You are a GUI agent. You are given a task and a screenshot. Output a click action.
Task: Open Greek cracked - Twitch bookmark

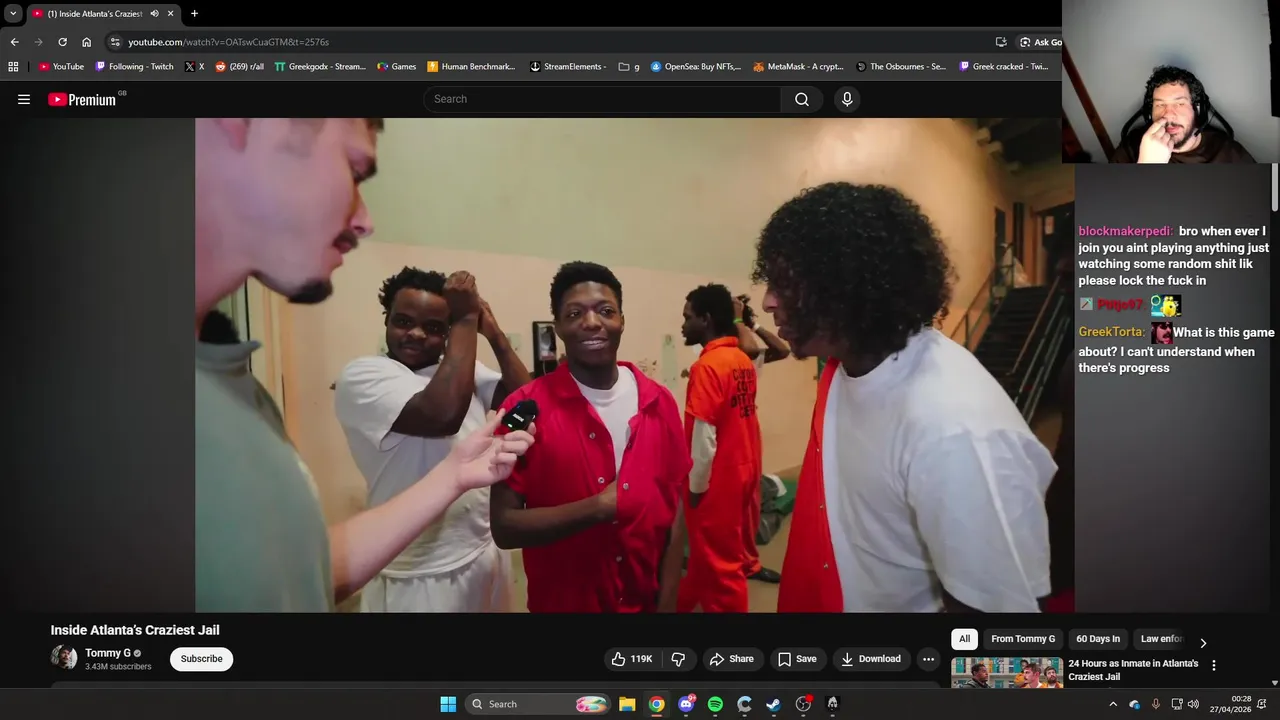[1004, 67]
